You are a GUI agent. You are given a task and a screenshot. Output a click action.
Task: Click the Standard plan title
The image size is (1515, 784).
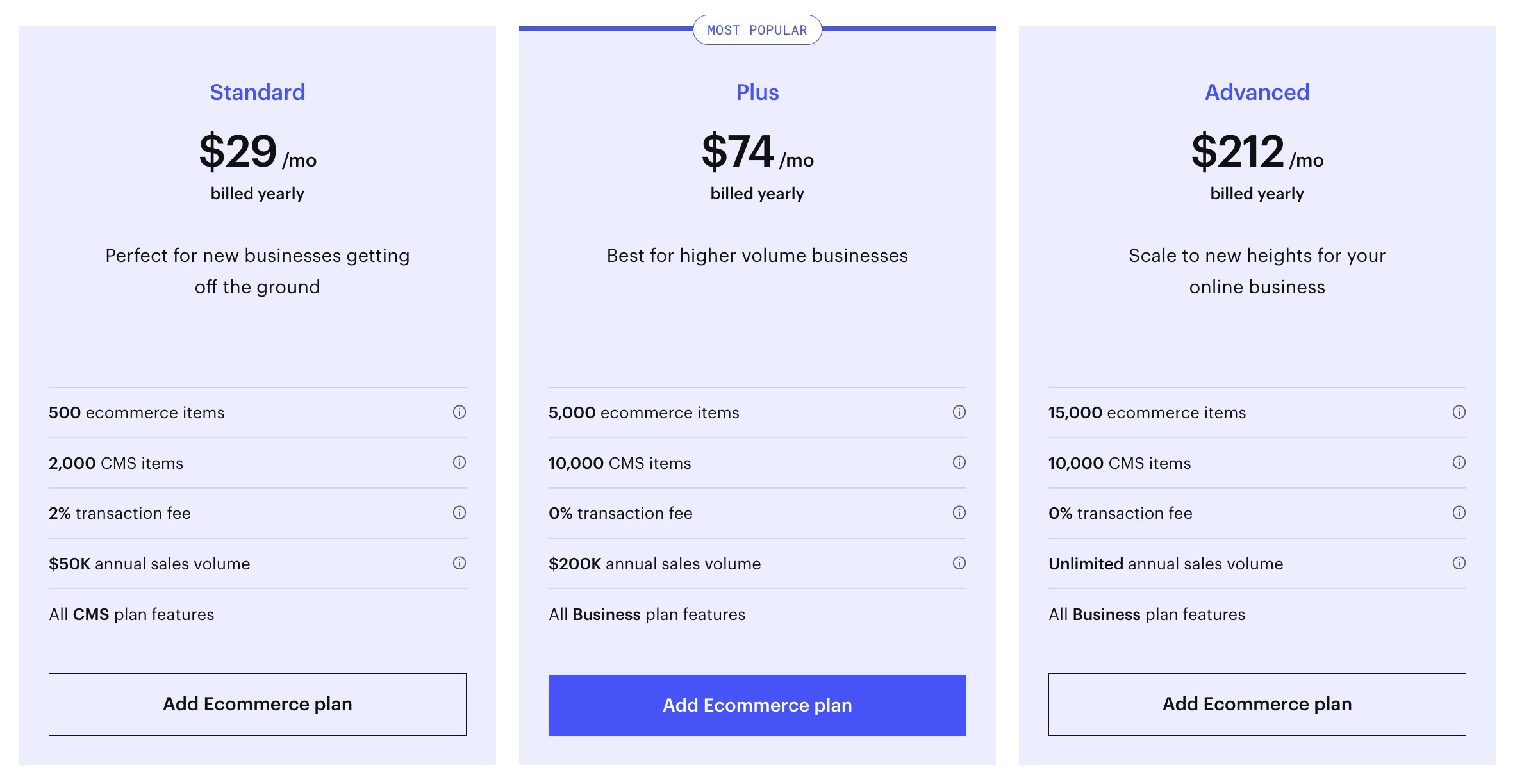pyautogui.click(x=258, y=92)
